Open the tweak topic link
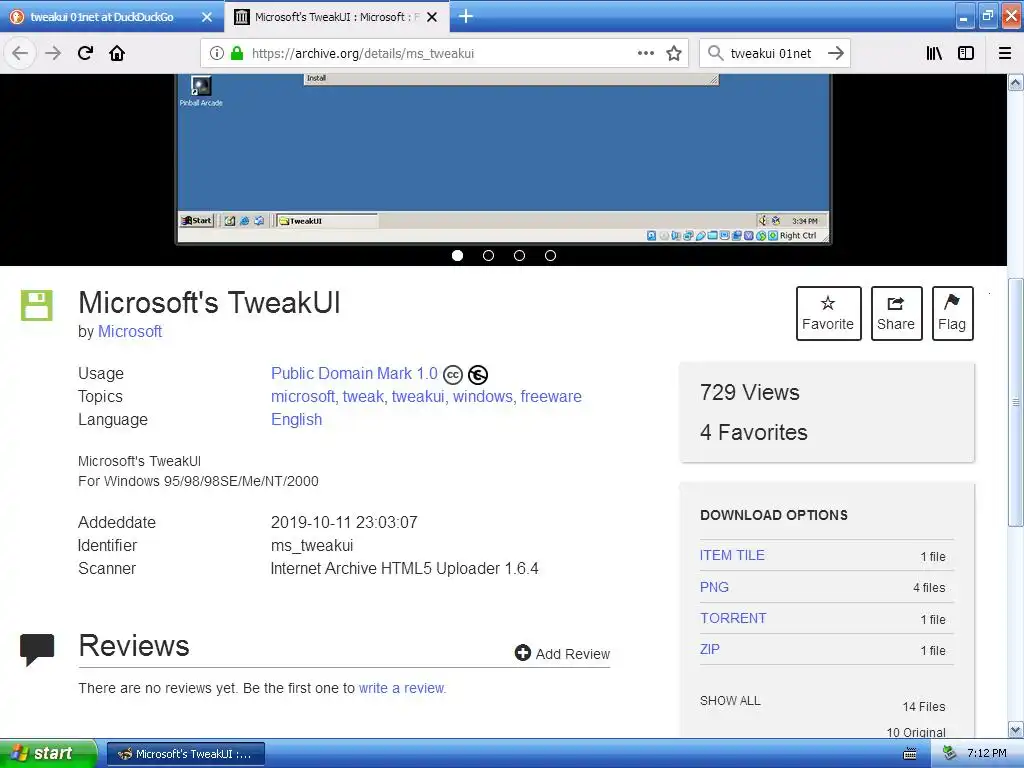 [363, 396]
